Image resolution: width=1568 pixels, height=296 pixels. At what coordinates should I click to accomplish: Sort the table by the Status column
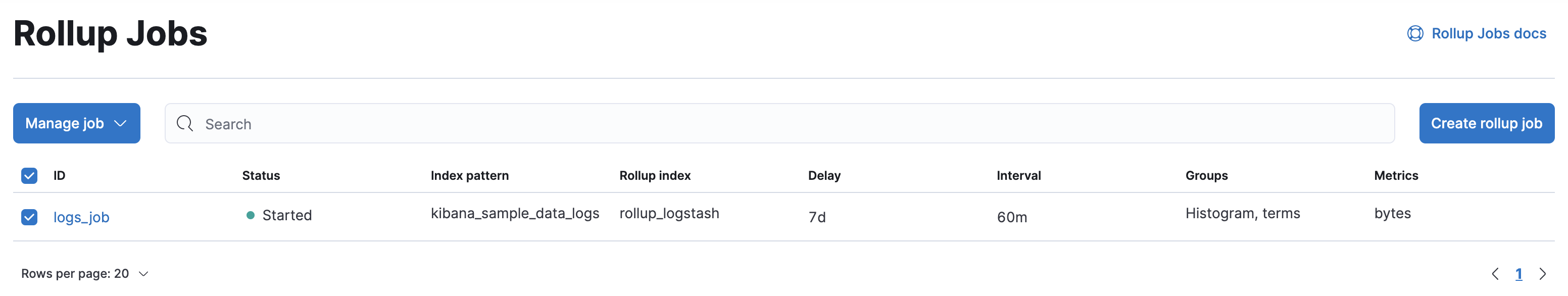(x=261, y=176)
